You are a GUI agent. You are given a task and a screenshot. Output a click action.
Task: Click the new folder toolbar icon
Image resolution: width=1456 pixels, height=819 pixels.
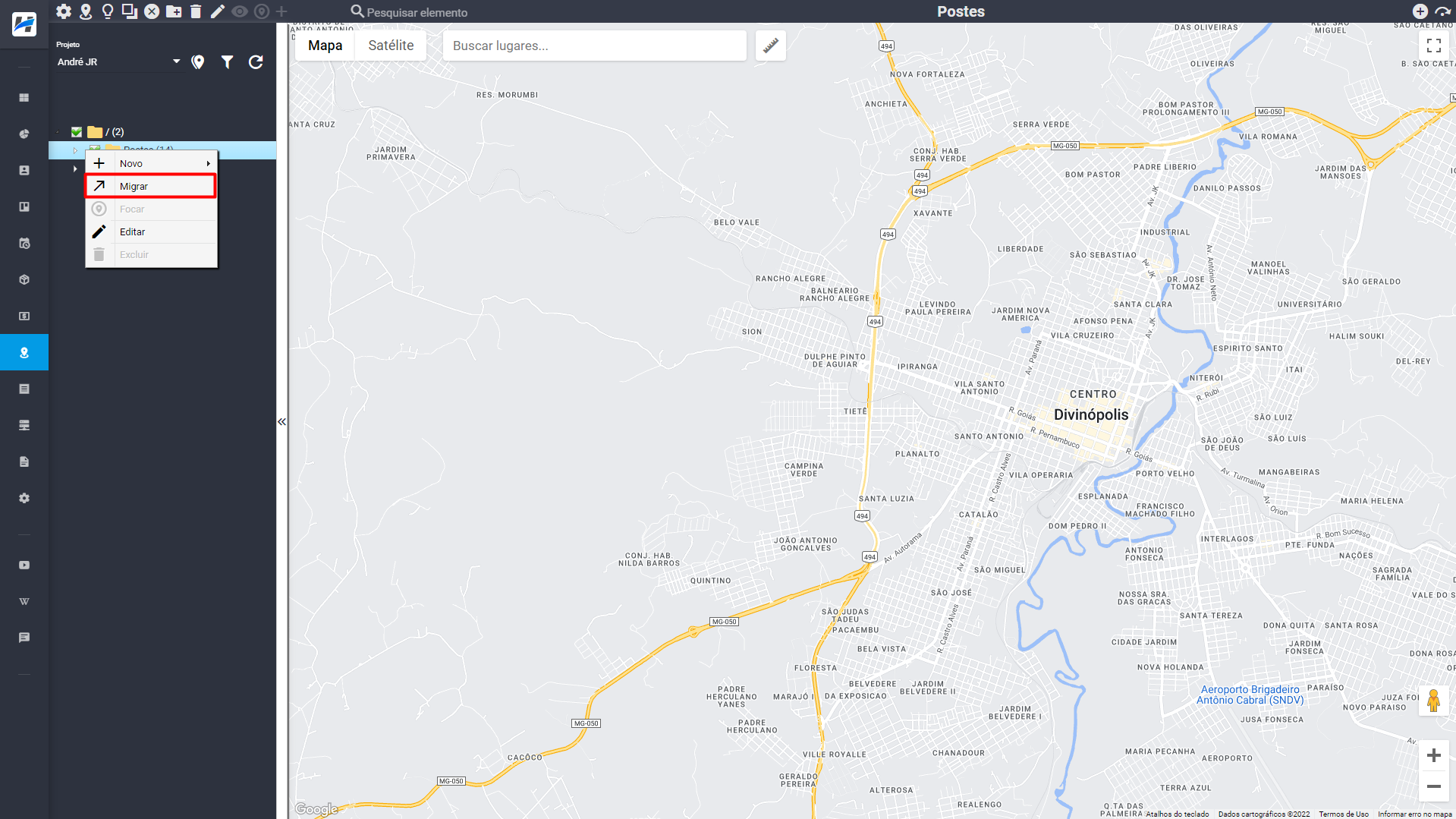click(174, 11)
